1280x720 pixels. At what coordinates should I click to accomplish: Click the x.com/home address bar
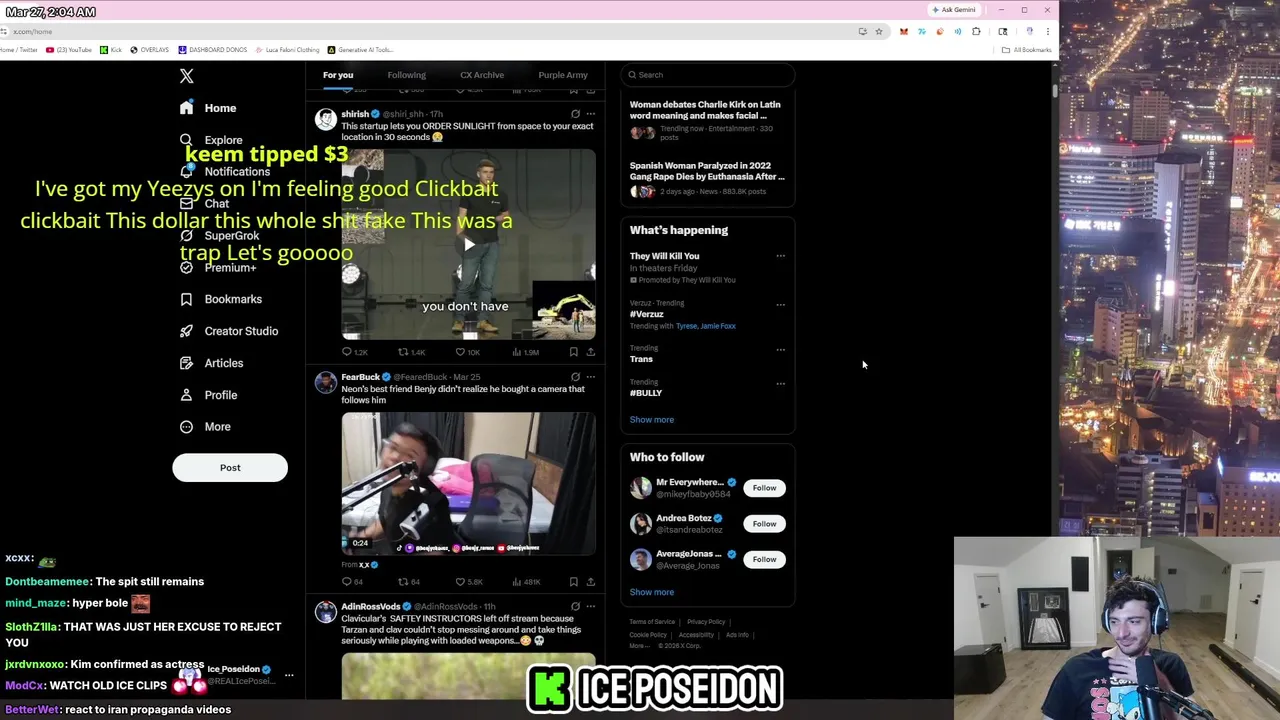pyautogui.click(x=430, y=31)
